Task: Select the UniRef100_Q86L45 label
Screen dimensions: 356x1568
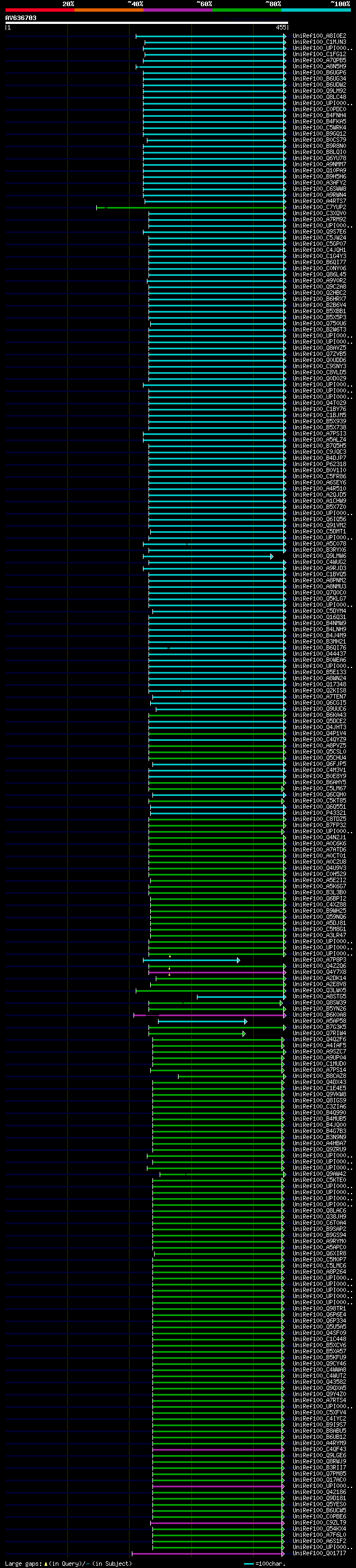Action: (319, 275)
